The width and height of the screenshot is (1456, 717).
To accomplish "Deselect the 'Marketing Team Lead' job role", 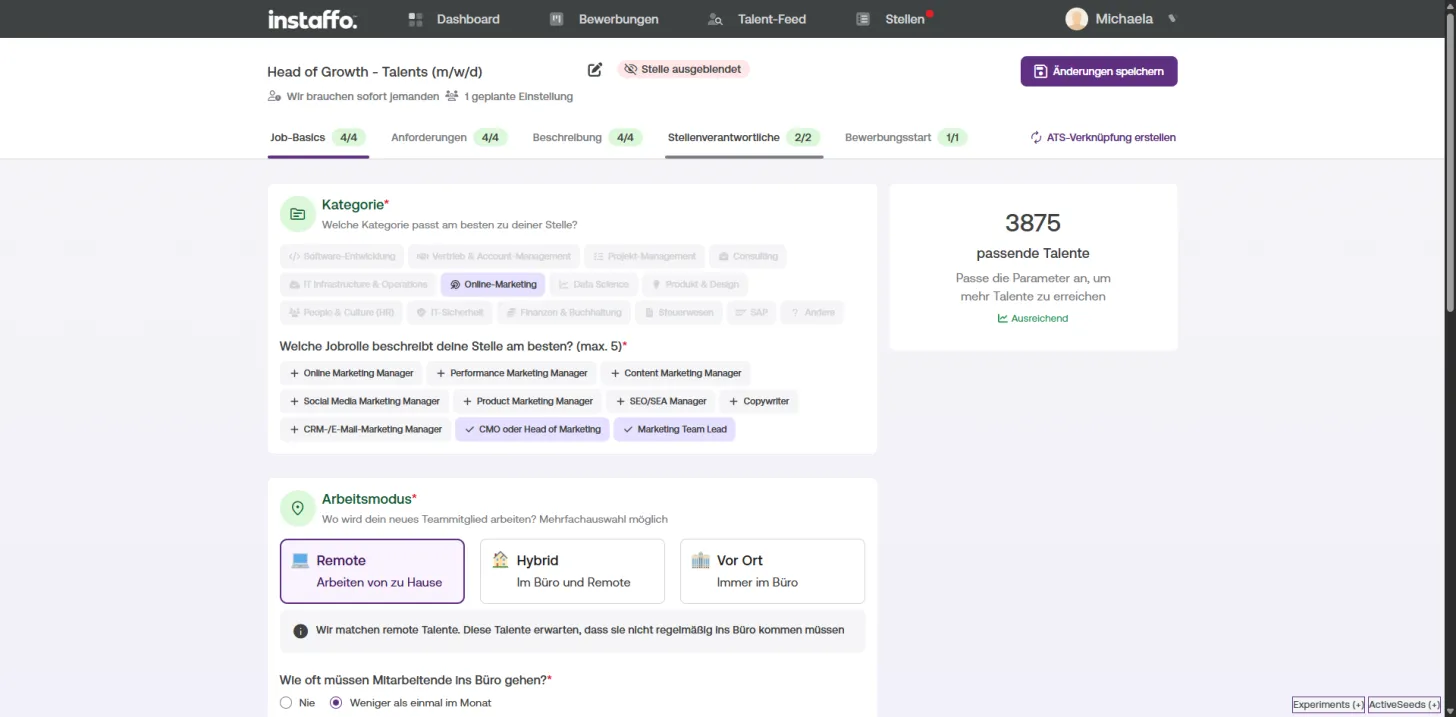I will 674,429.
